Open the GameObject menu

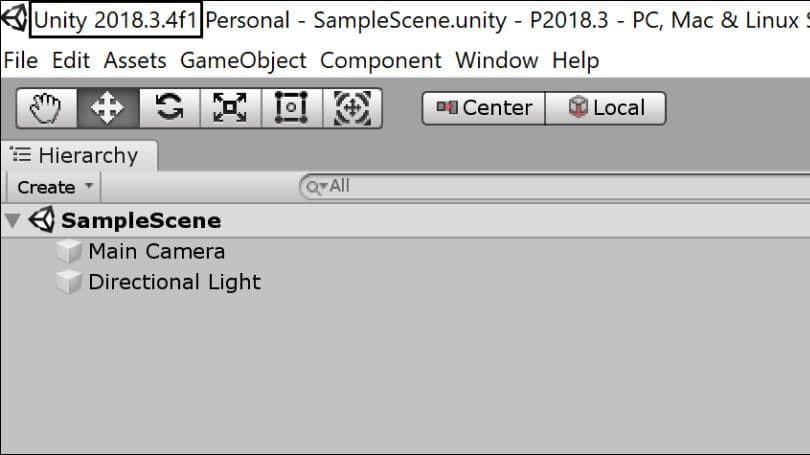point(243,61)
